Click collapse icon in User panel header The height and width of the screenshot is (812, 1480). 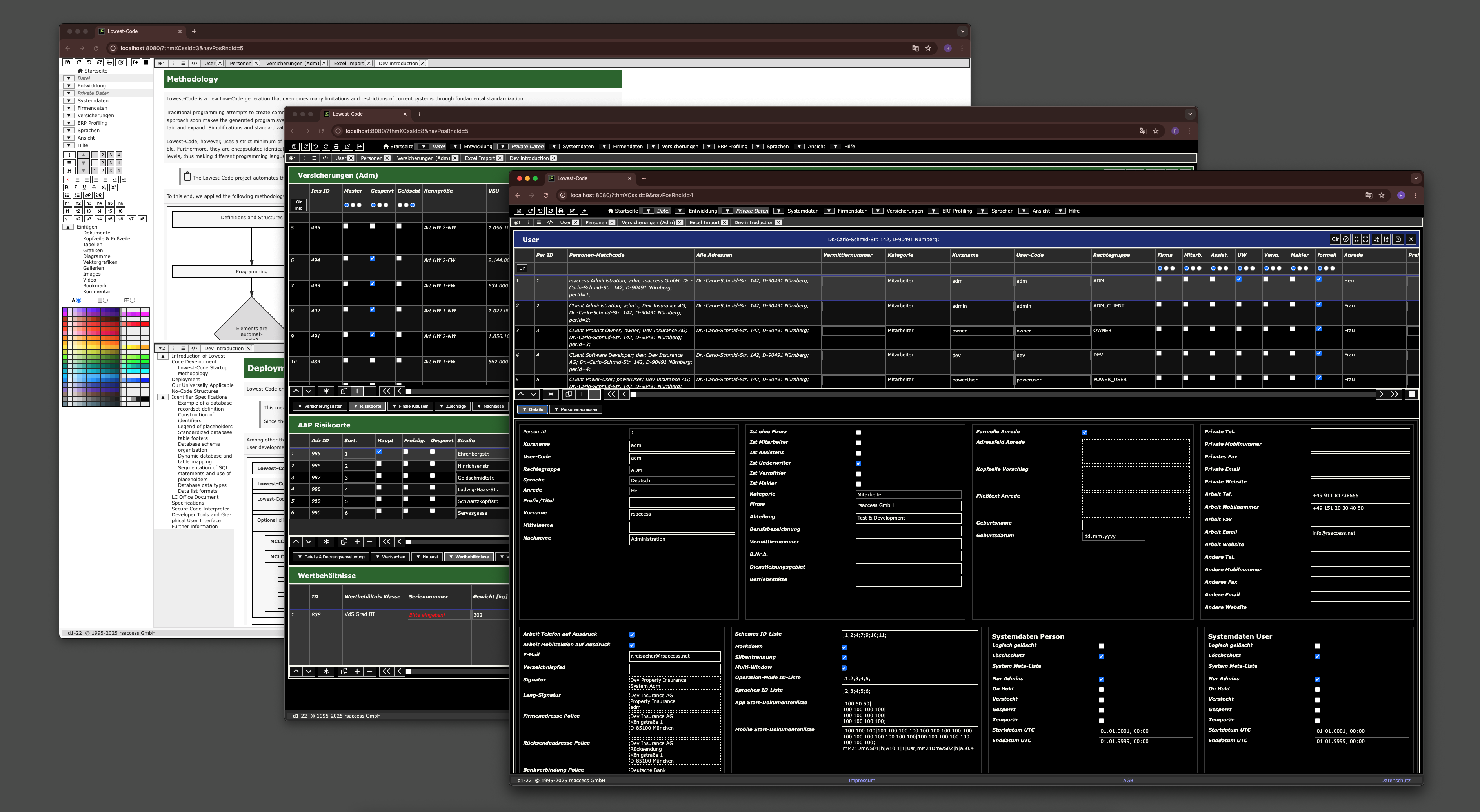[1356, 240]
